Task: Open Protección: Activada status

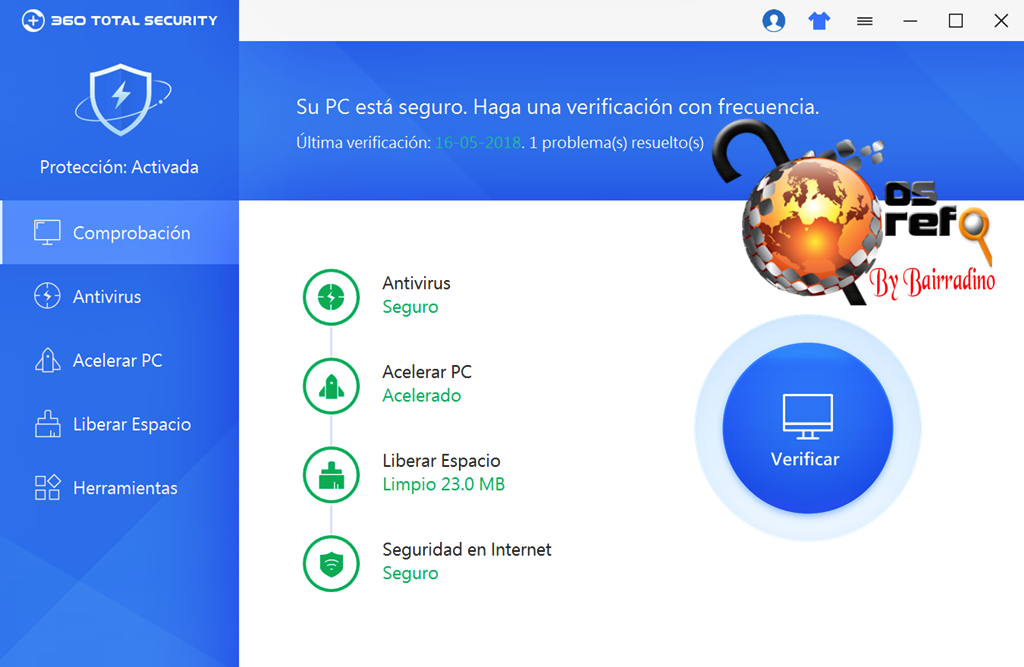Action: tap(119, 167)
